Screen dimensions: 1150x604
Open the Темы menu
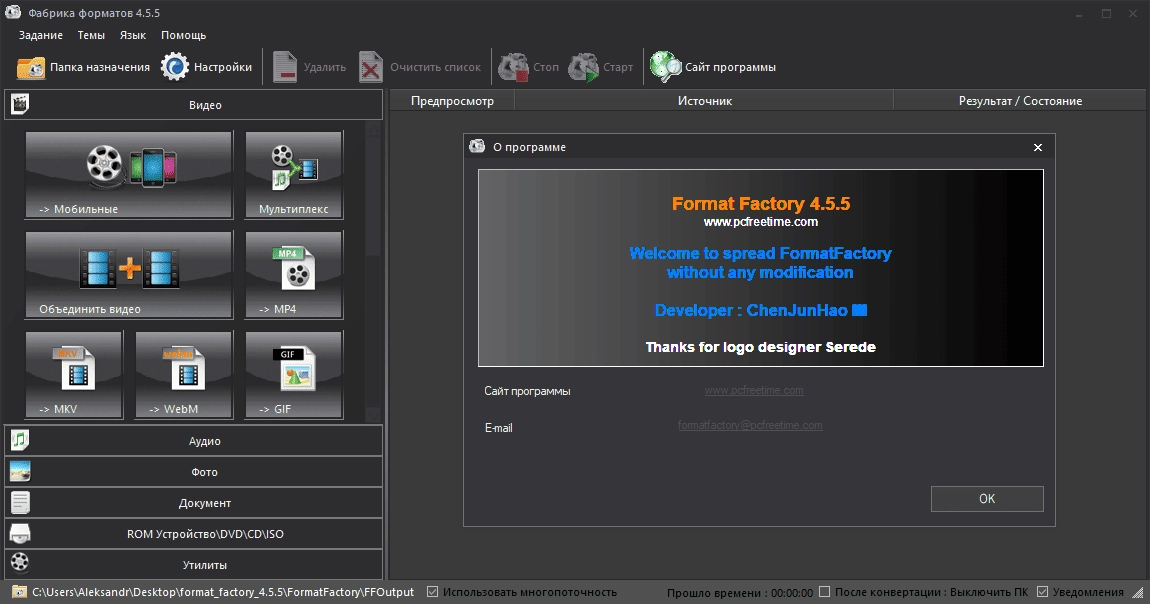tap(91, 35)
